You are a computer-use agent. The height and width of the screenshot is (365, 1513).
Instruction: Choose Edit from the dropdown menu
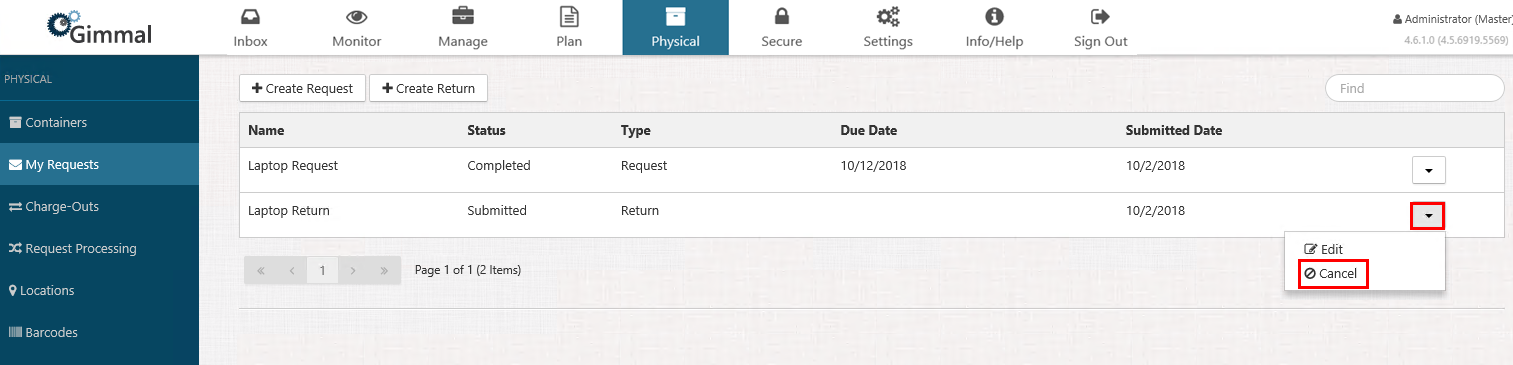tap(1324, 249)
